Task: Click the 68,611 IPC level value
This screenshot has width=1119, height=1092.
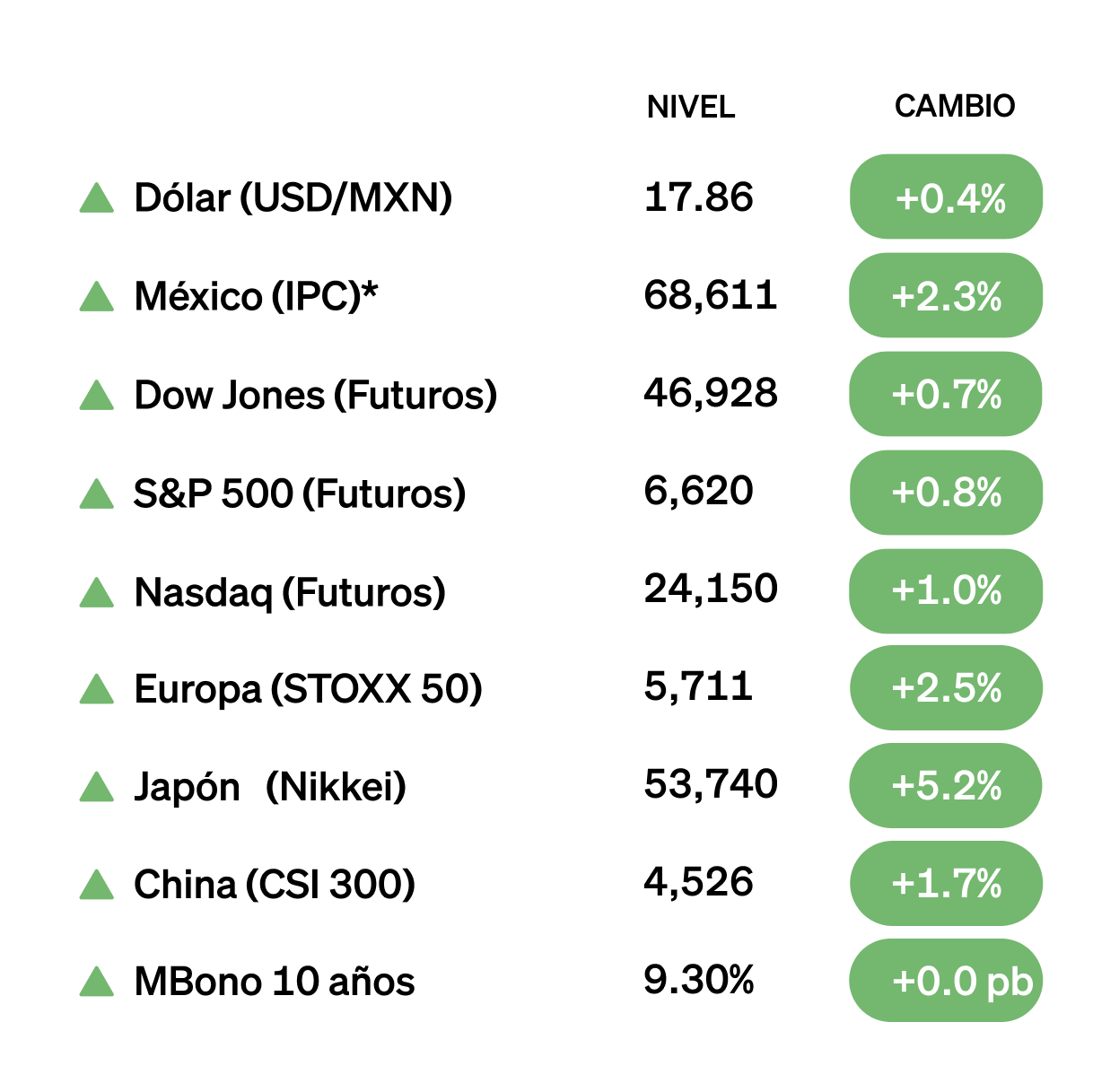Action: click(x=710, y=295)
